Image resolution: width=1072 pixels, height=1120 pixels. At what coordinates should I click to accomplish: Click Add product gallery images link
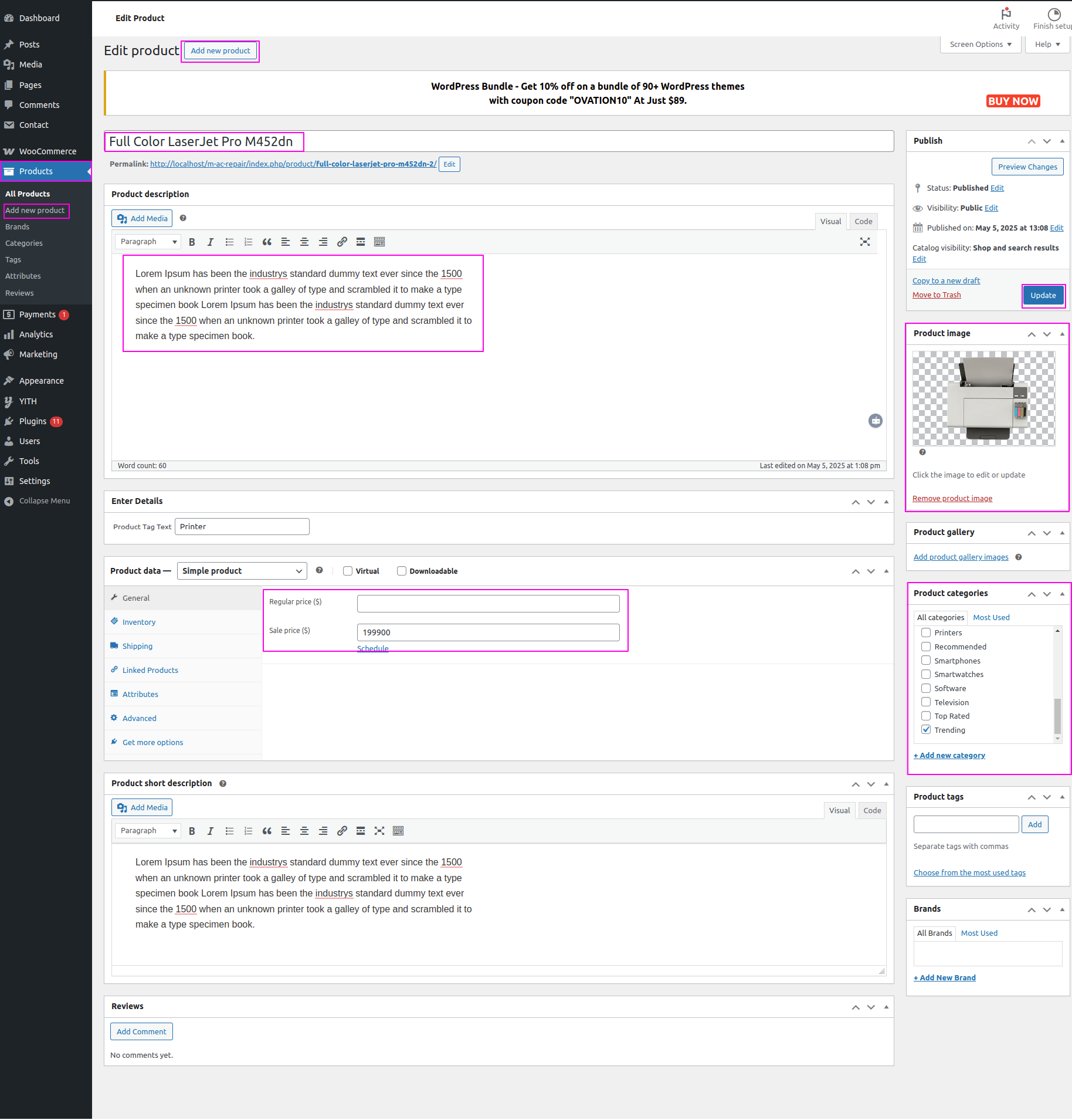(x=961, y=557)
